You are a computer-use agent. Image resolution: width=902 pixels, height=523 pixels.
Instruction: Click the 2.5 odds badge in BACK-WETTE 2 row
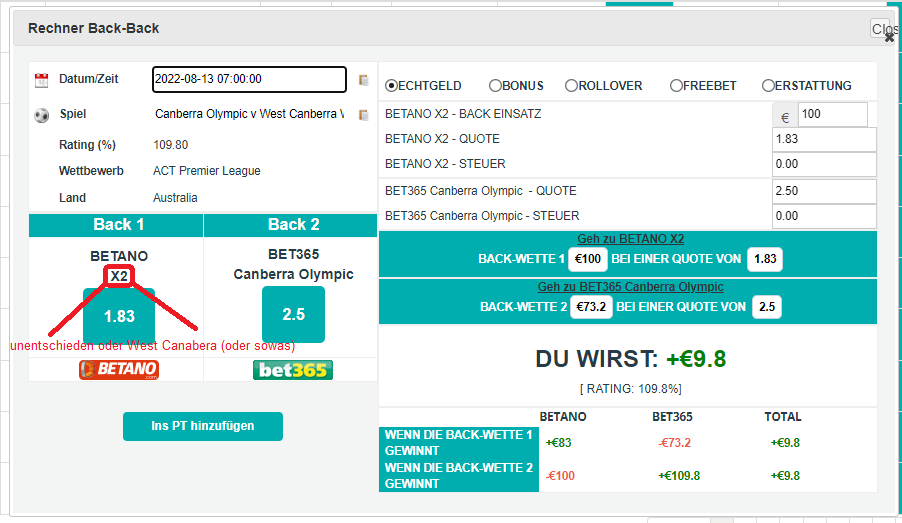[767, 307]
